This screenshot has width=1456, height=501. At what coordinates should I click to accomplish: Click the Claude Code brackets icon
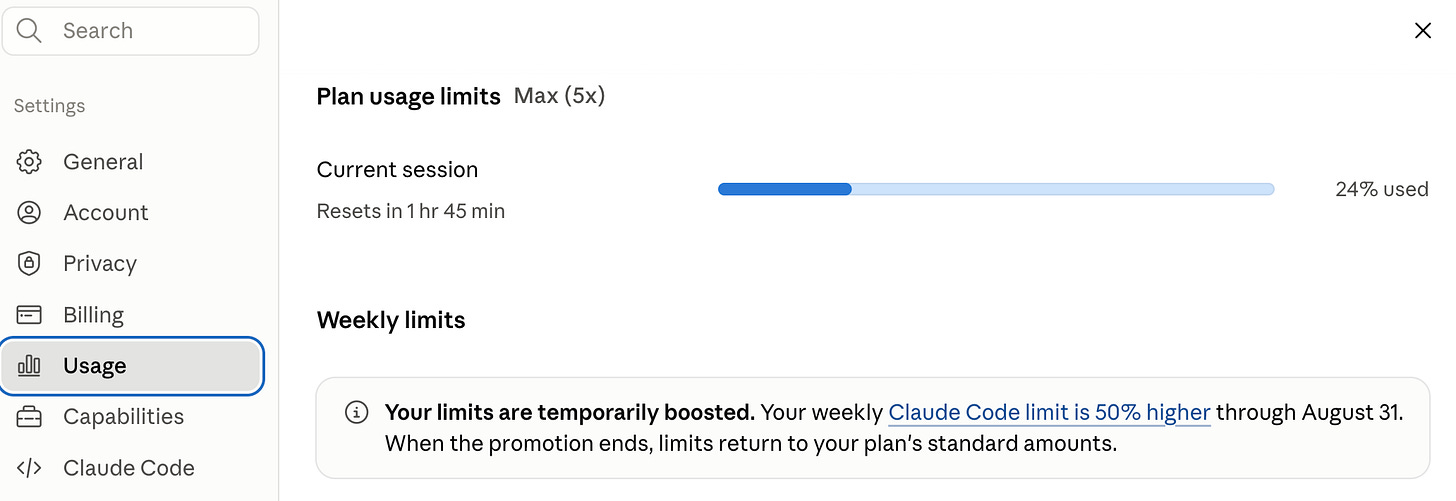tap(29, 468)
